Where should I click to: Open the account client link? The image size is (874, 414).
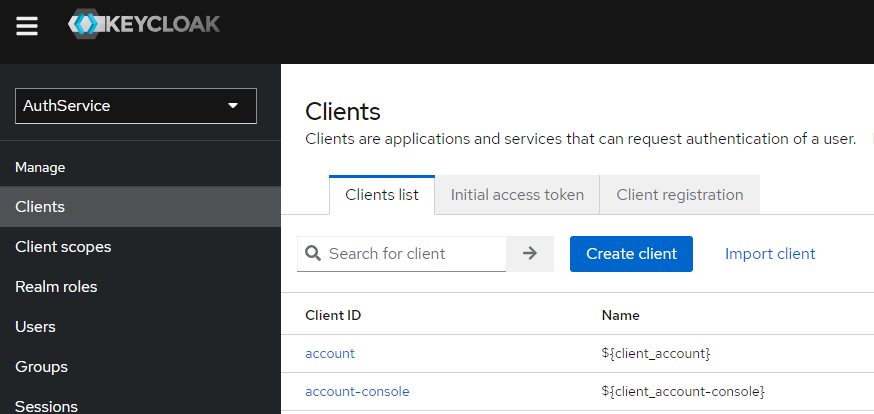[x=330, y=353]
